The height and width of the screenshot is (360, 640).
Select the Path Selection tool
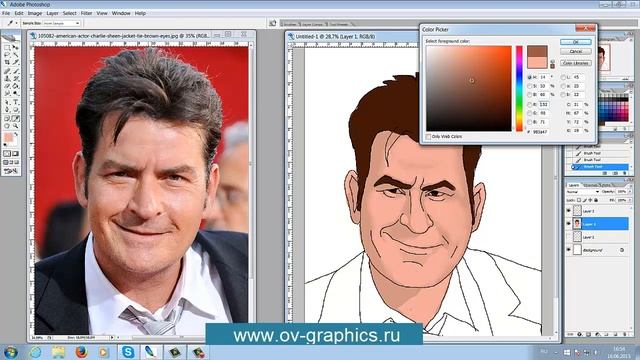tap(7, 102)
